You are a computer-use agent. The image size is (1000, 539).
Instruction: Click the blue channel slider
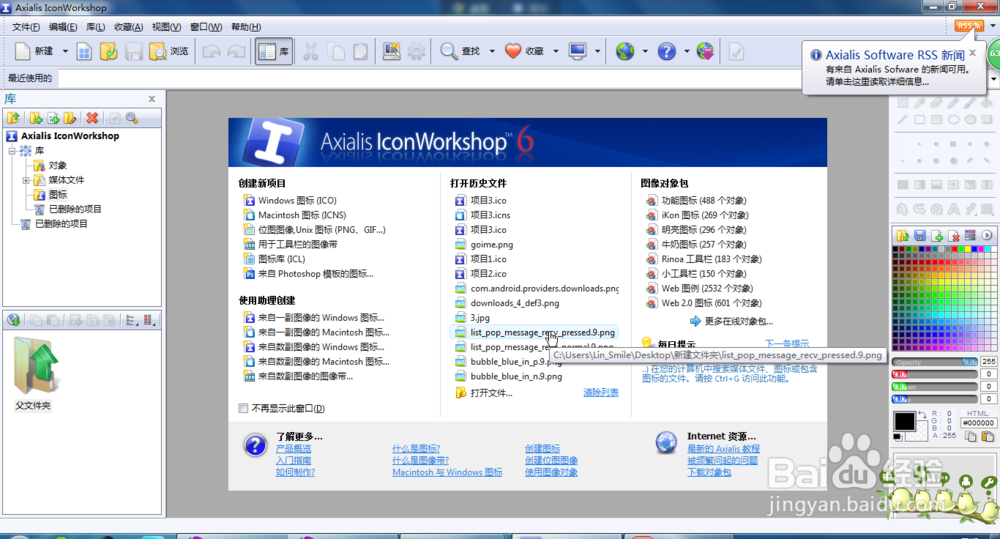(x=934, y=399)
